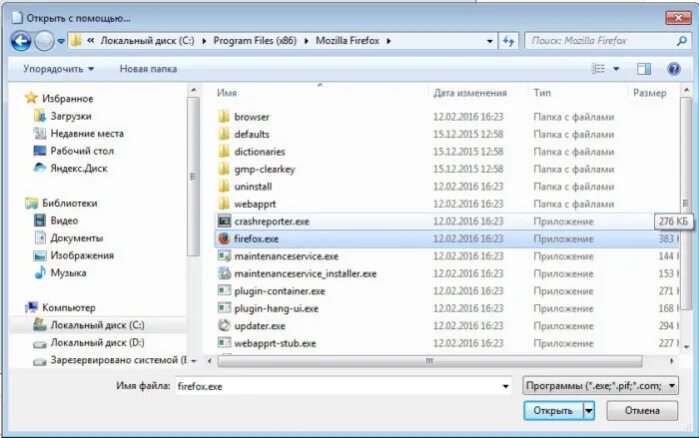The width and height of the screenshot is (699, 438).
Task: Select the firefox.exe Firefox logo icon
Action: (x=224, y=238)
